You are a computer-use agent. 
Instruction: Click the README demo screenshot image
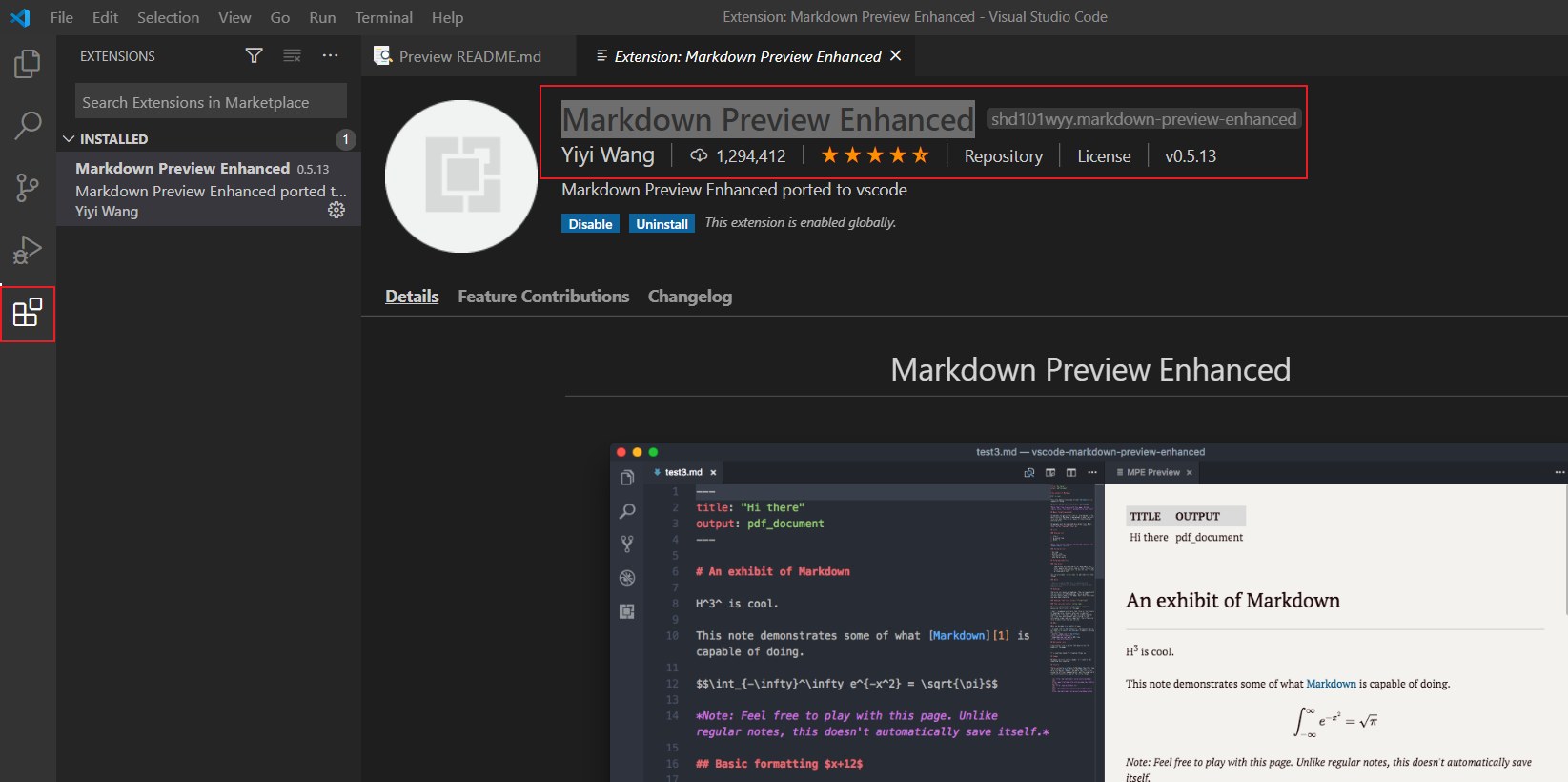point(1089,612)
